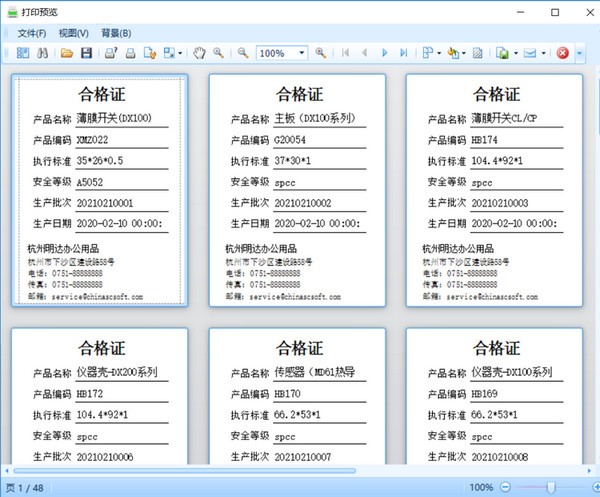Click product code XMZ022
The height and width of the screenshot is (497, 600).
[92, 140]
